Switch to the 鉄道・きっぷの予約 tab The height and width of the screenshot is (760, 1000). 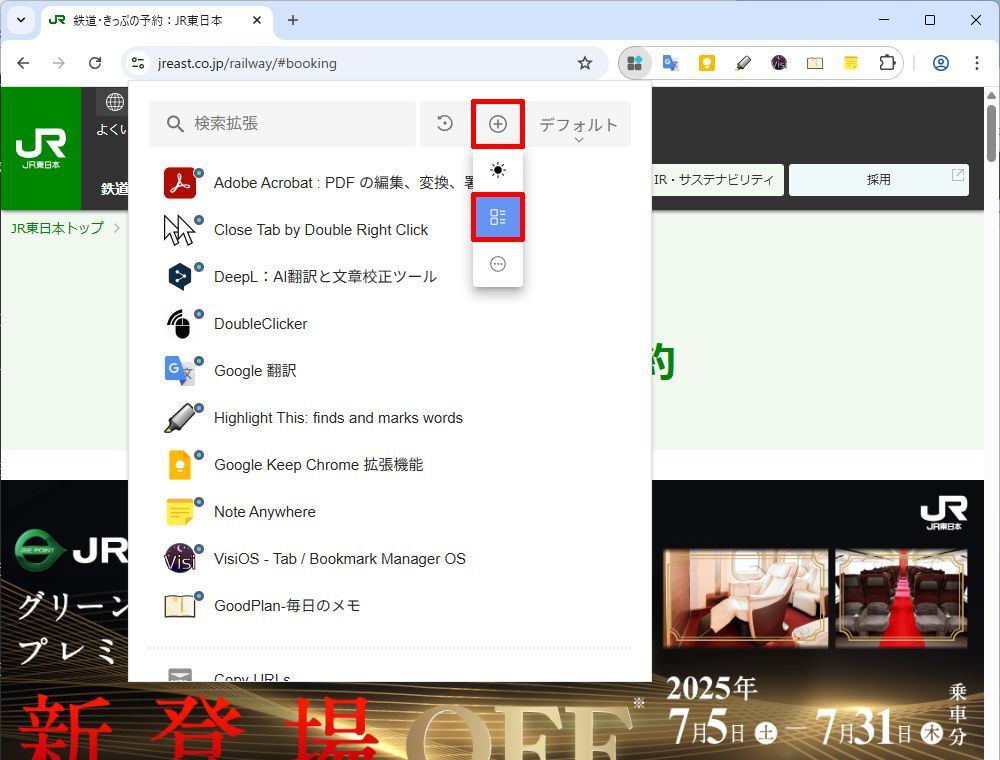147,20
